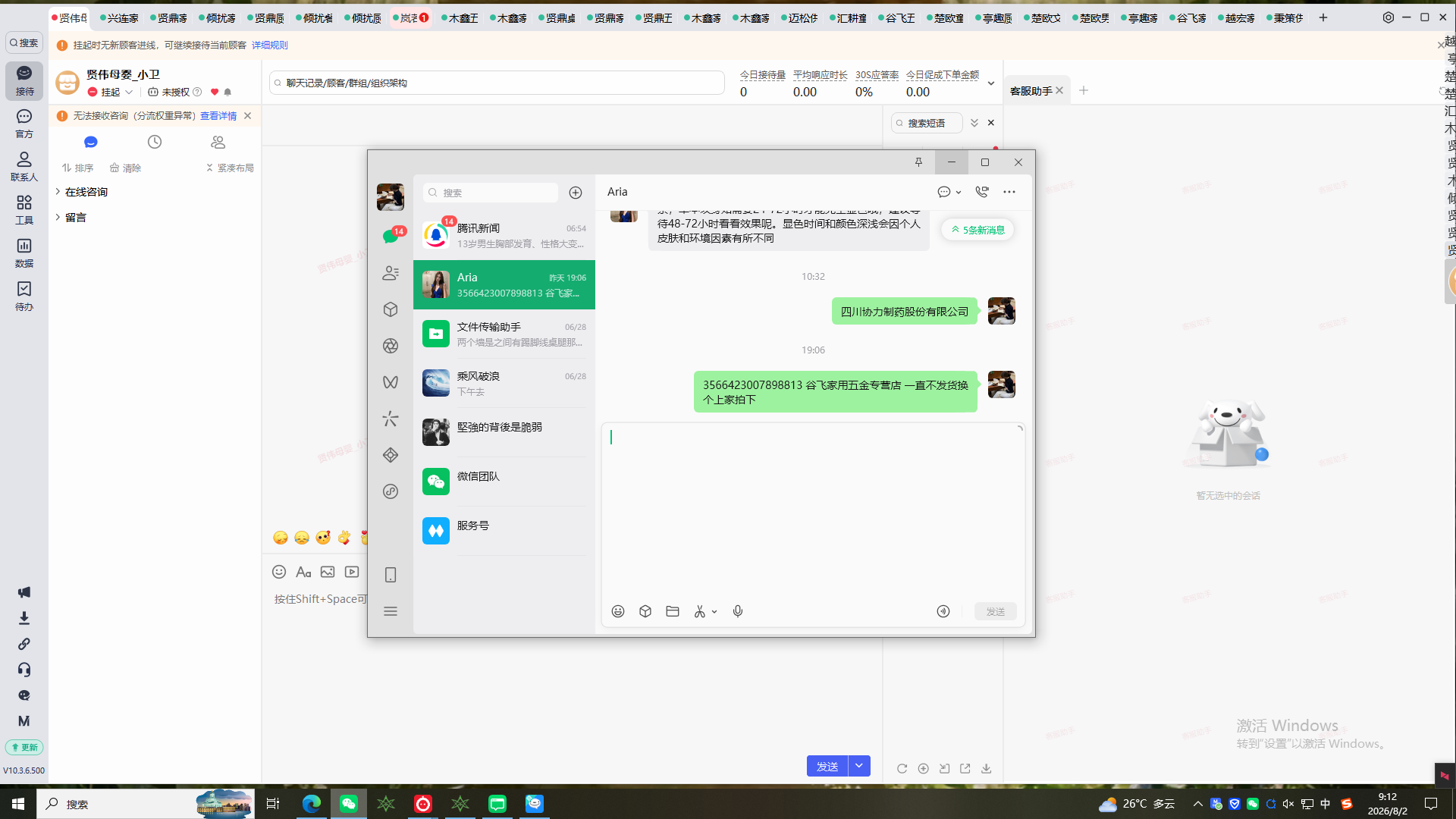Viewport: 1456px width, 819px height.
Task: Click the link chain icon in sidebar
Action: [x=24, y=644]
